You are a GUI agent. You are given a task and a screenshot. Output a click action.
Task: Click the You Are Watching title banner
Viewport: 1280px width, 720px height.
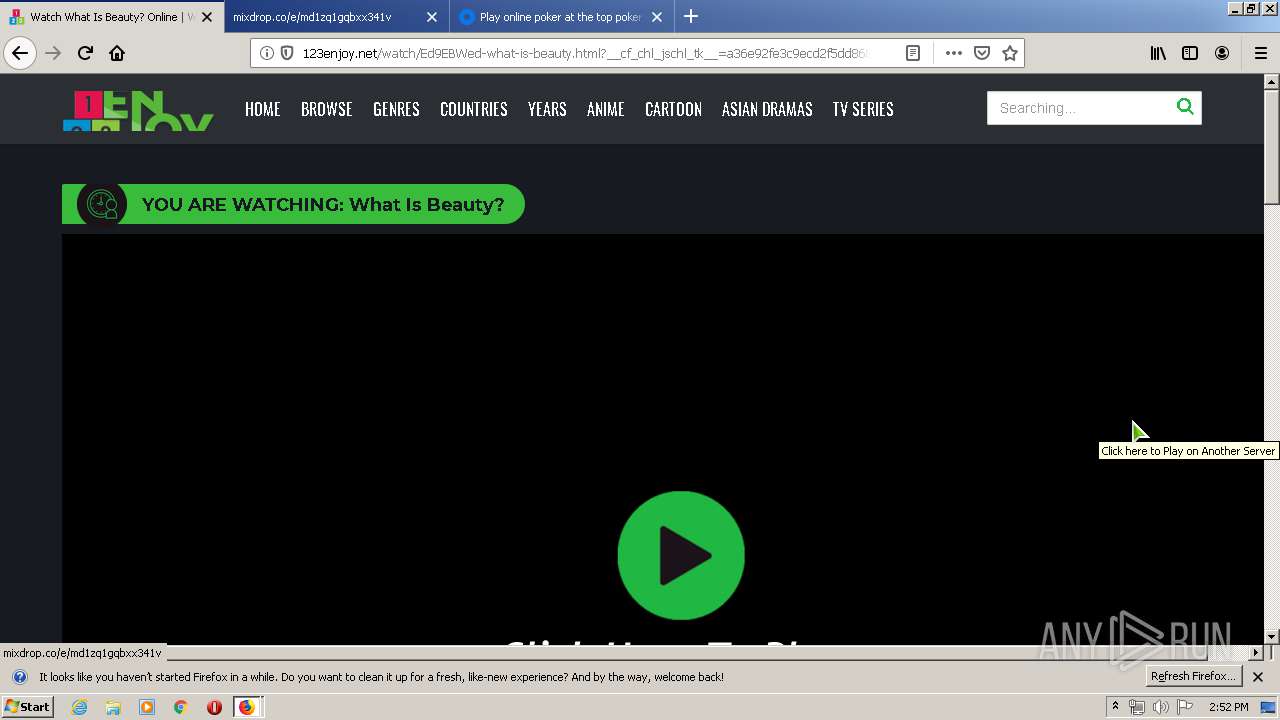pyautogui.click(x=293, y=204)
